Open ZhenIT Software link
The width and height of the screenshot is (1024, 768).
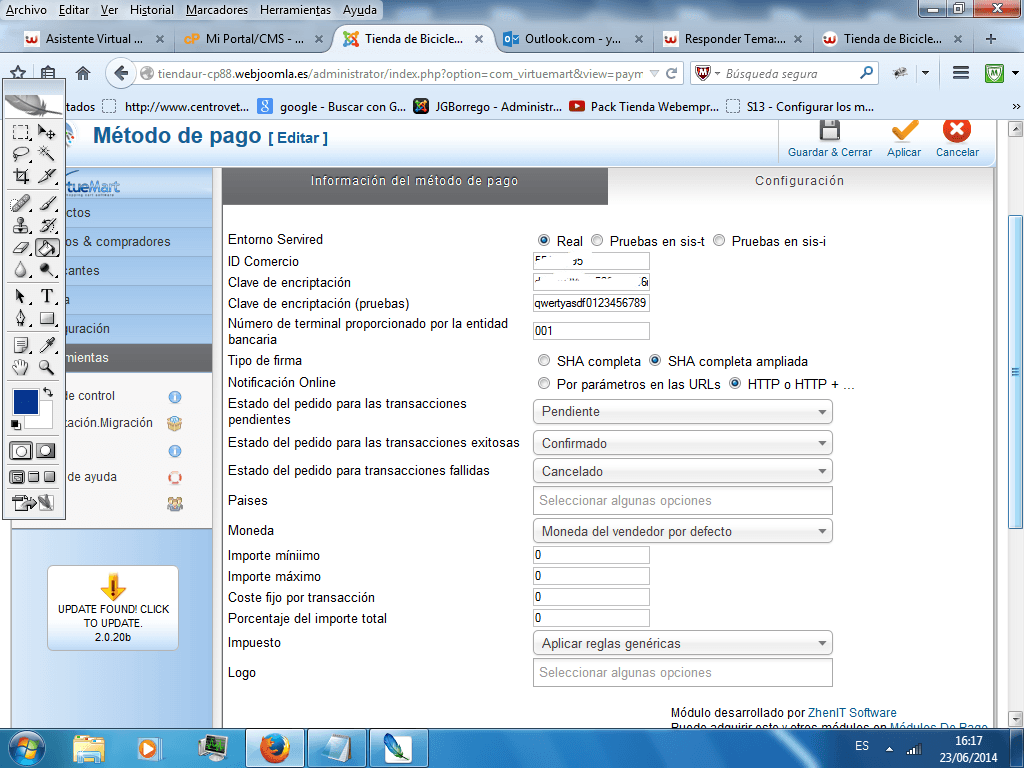tap(852, 712)
